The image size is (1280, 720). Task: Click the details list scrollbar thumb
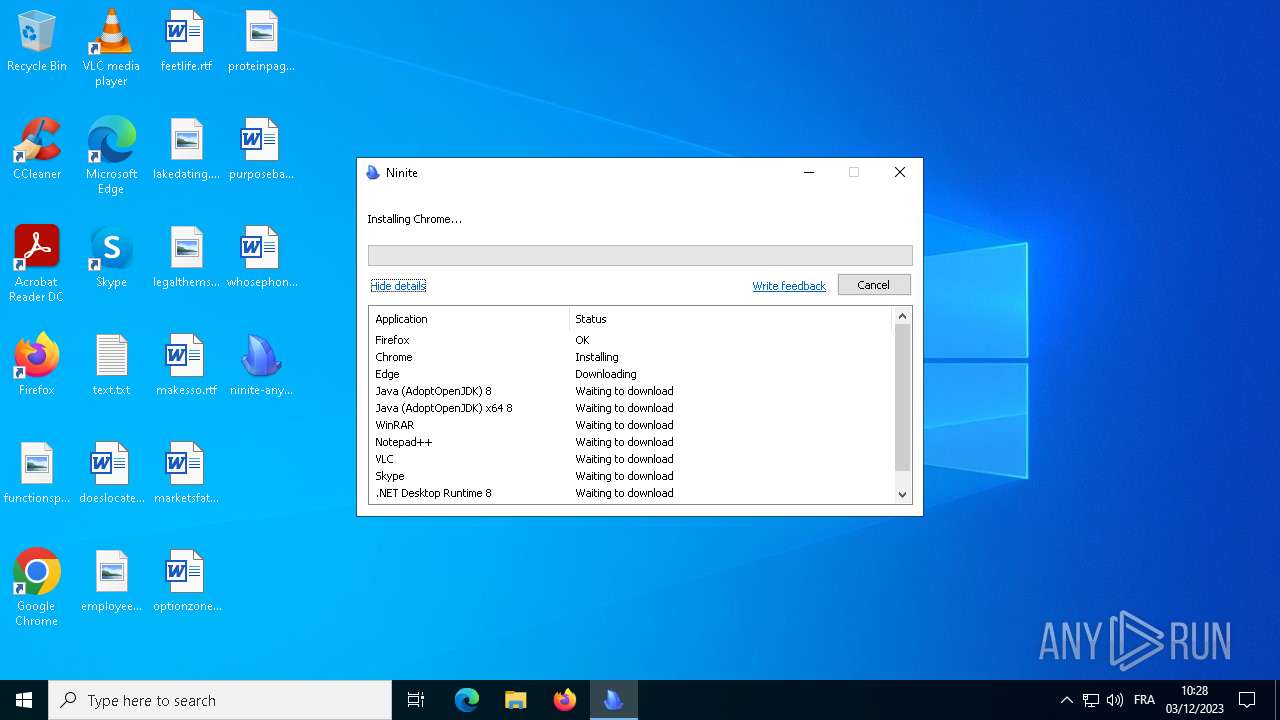pos(902,397)
